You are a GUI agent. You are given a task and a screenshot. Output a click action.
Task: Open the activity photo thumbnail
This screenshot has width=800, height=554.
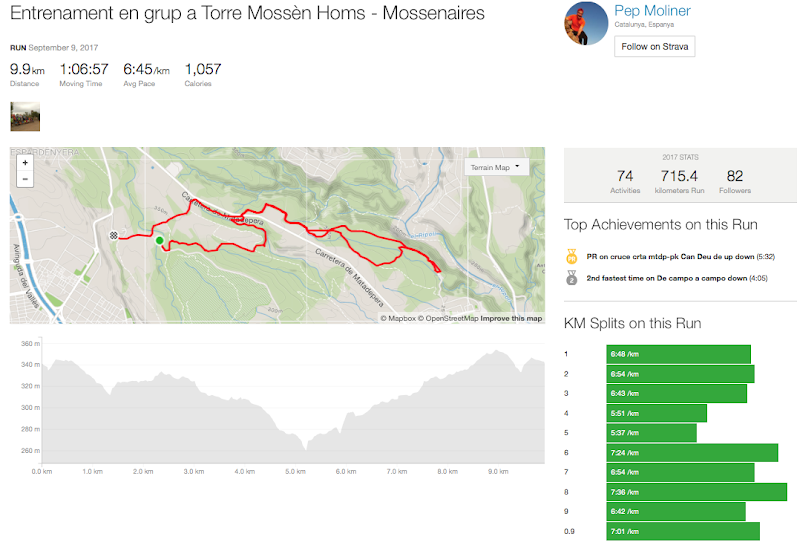[x=25, y=116]
